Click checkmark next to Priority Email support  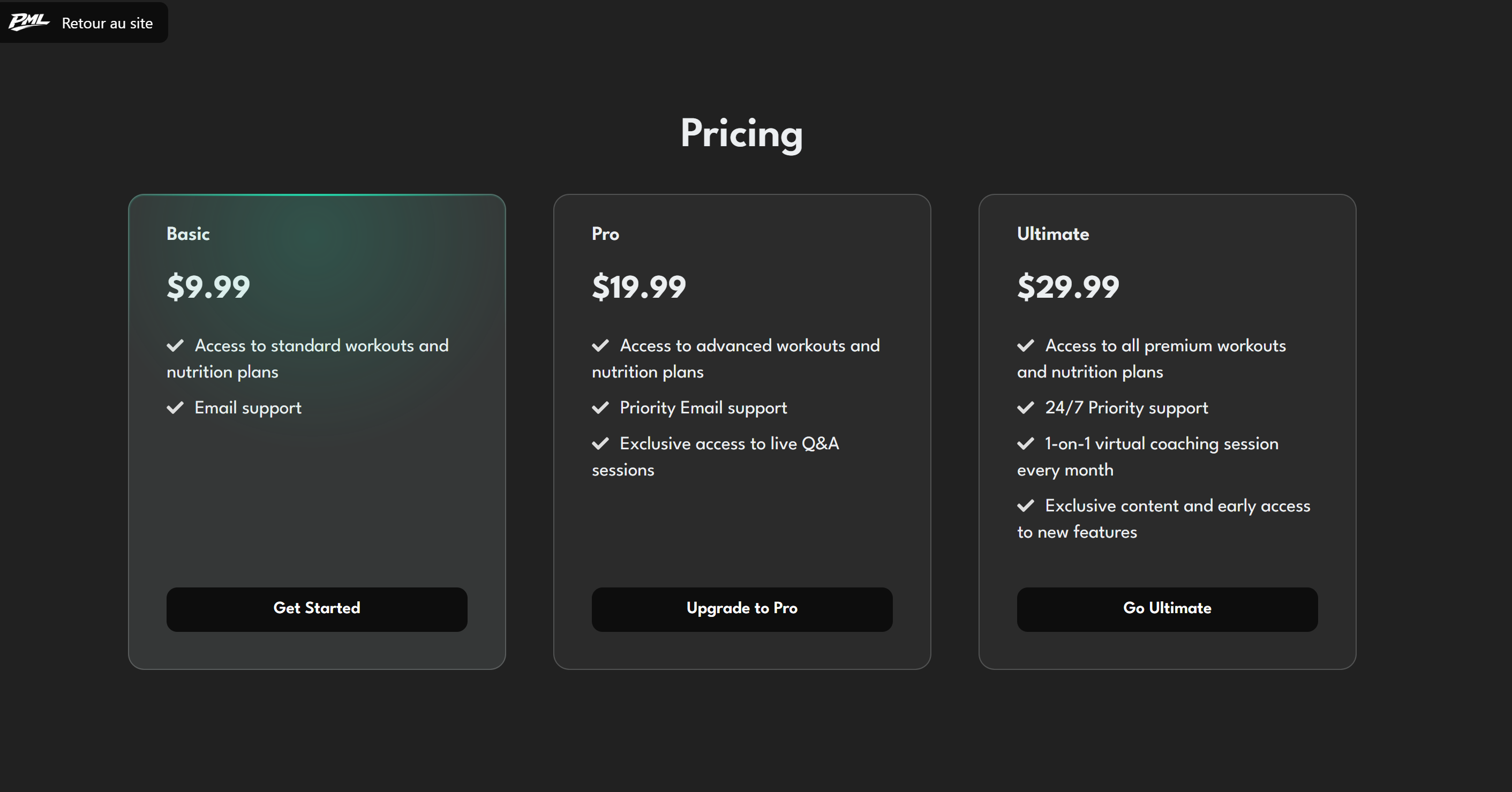coord(600,408)
